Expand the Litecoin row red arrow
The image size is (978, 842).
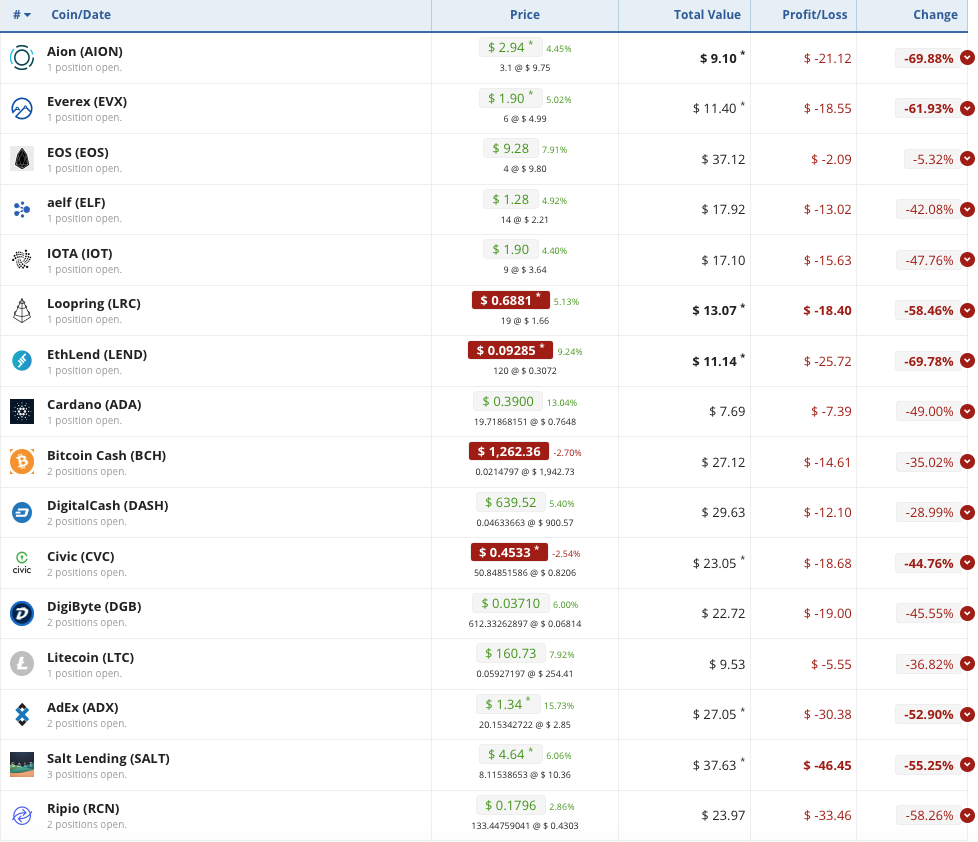pyautogui.click(x=967, y=664)
